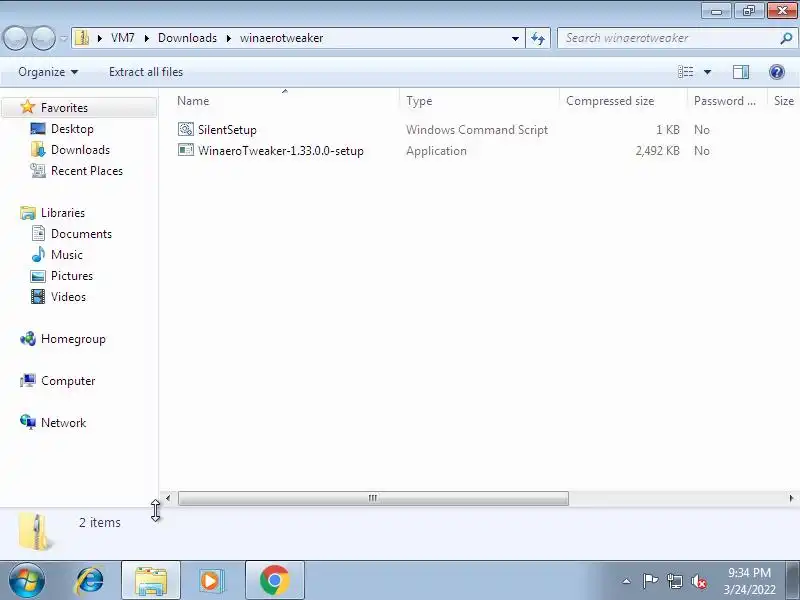Click the Network icon
Viewport: 800px width, 600px height.
[28, 422]
